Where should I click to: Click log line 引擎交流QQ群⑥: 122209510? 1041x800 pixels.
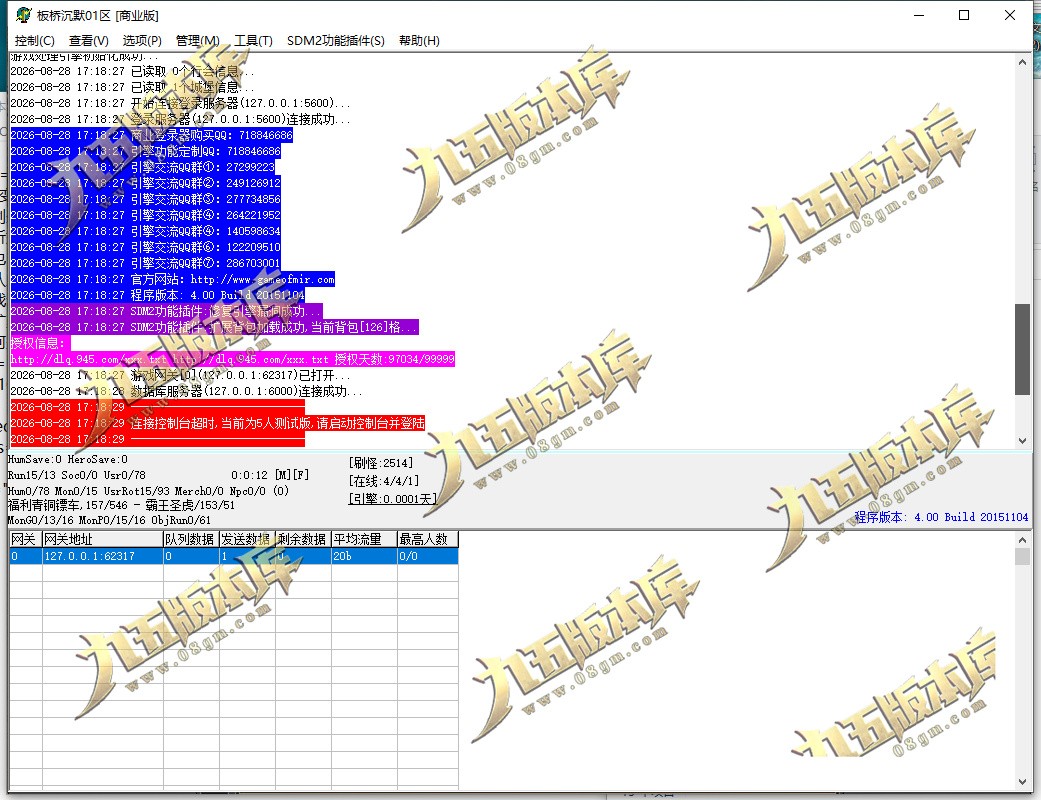click(x=145, y=247)
